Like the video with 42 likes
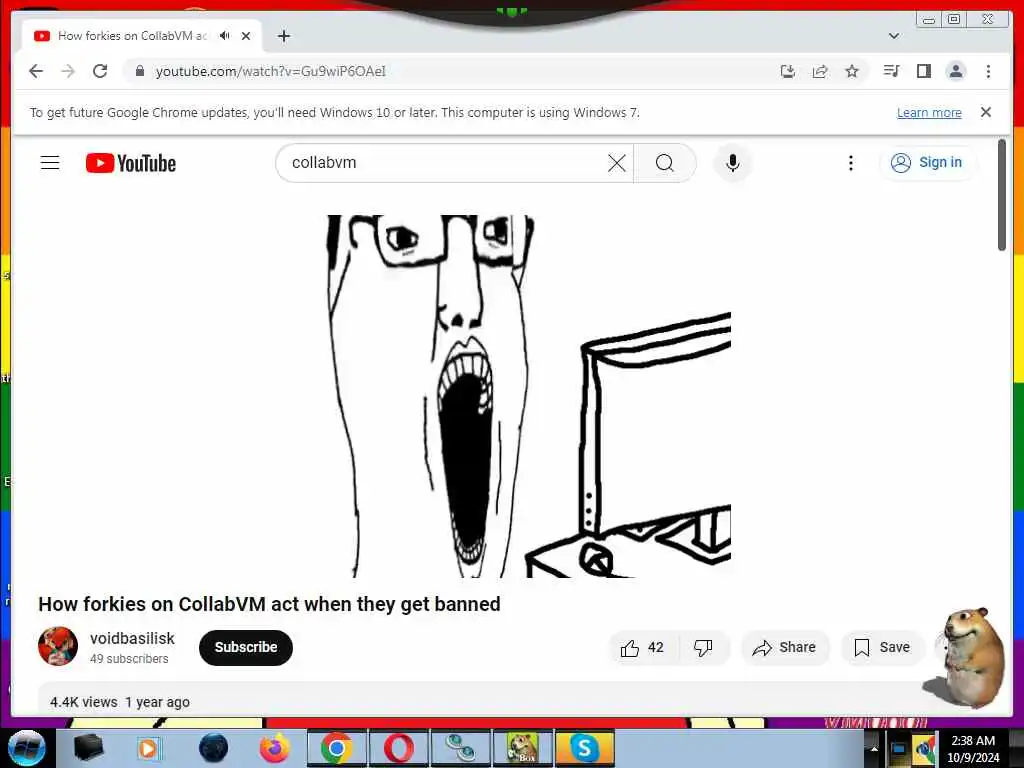Viewport: 1024px width, 768px height. [x=643, y=647]
